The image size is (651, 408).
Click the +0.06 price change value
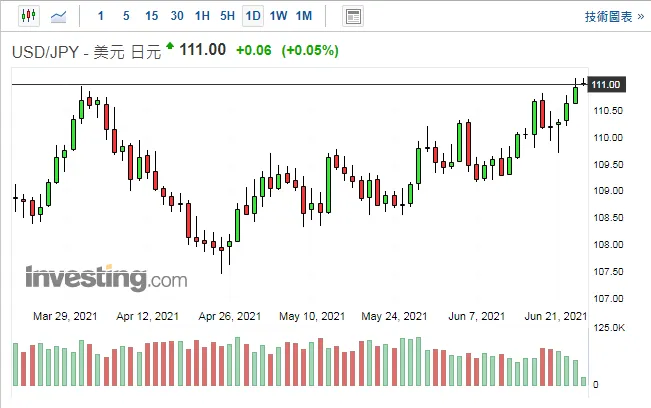[x=254, y=51]
